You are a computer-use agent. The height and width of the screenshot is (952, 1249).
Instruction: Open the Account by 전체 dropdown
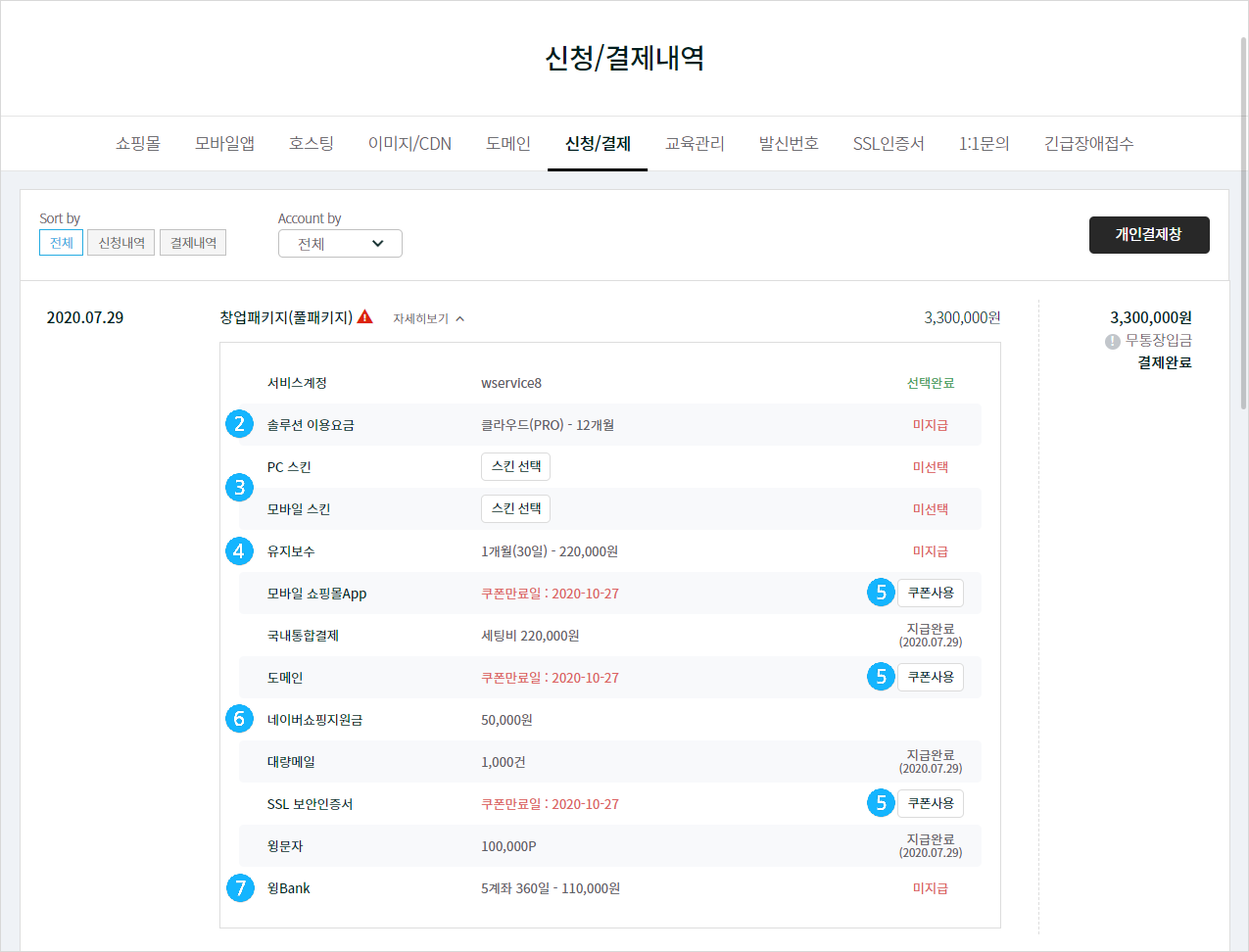[340, 244]
